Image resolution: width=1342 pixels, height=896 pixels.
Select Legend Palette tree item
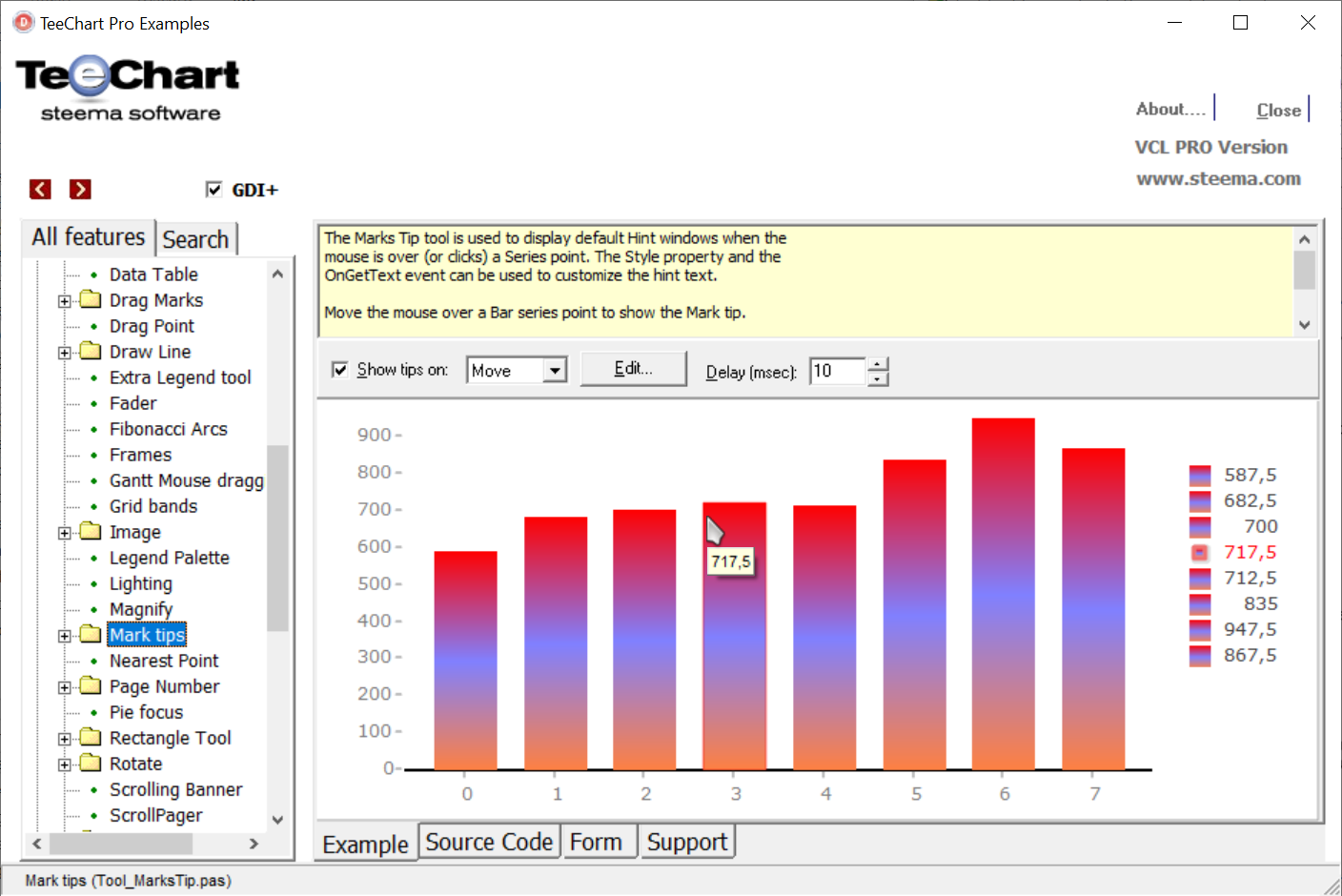[x=170, y=558]
